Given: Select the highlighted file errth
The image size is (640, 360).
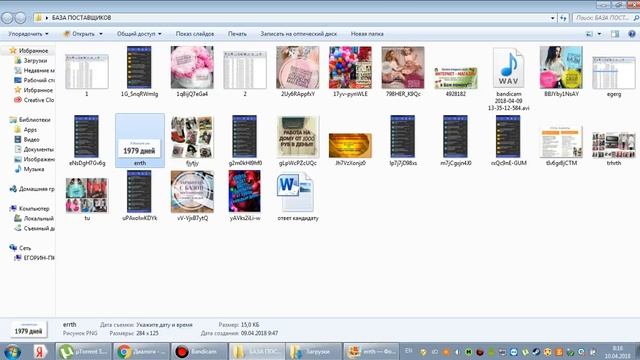Looking at the screenshot, I should coord(140,141).
